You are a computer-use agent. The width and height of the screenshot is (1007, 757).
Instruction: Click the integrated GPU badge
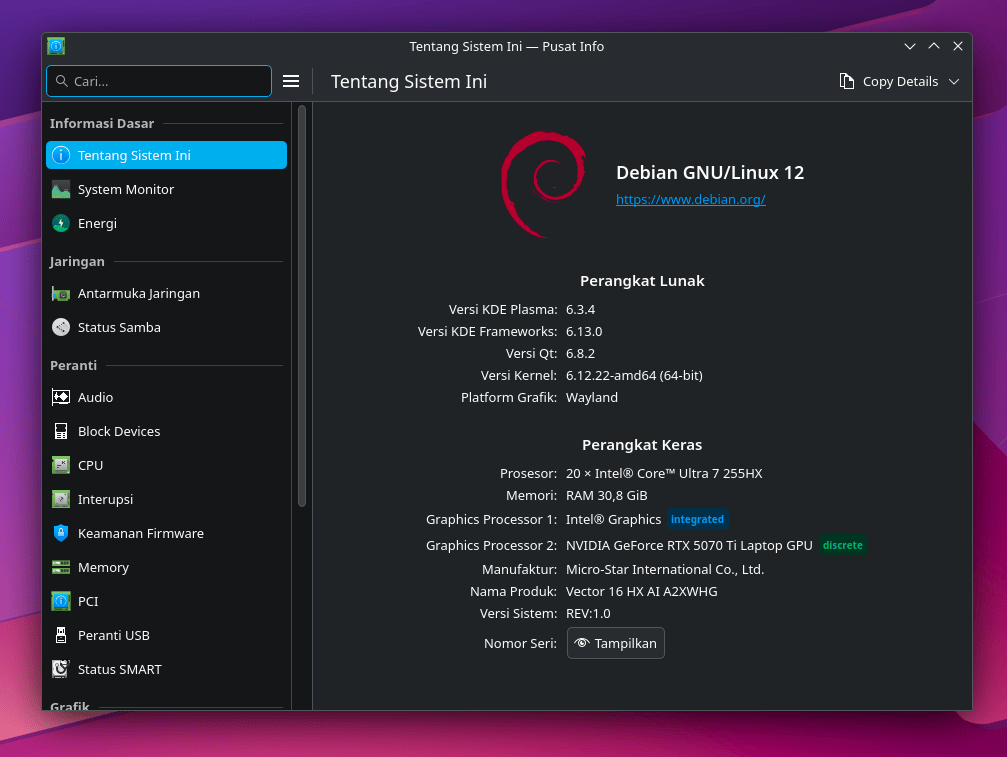[697, 519]
